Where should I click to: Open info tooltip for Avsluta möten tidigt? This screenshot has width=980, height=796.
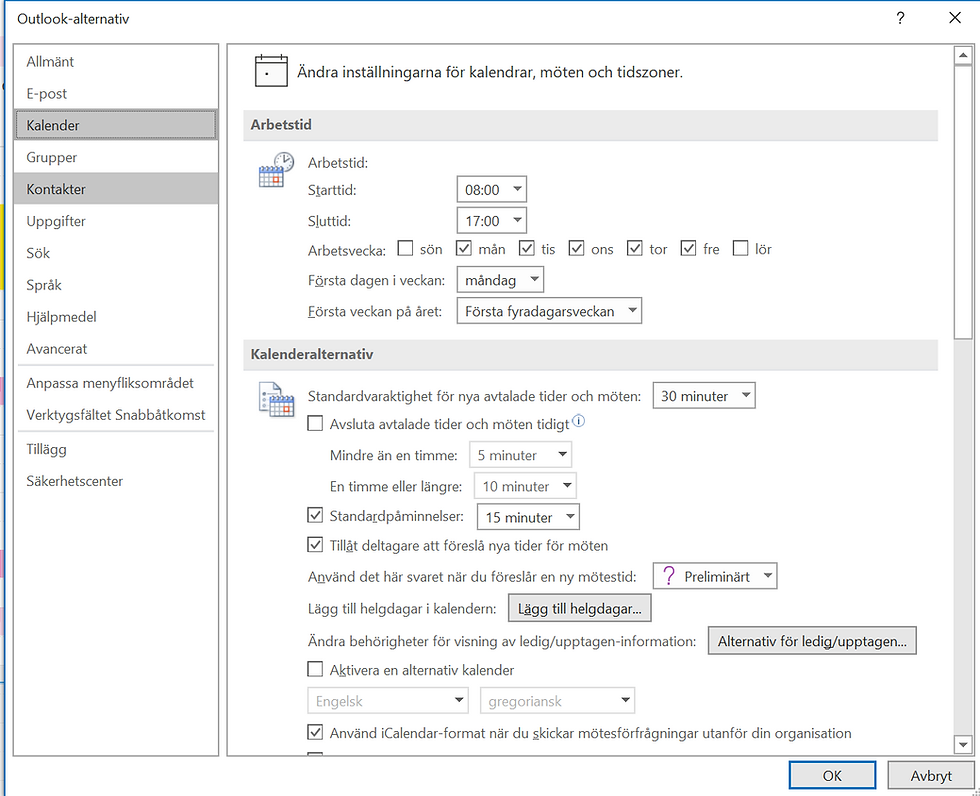(x=579, y=421)
